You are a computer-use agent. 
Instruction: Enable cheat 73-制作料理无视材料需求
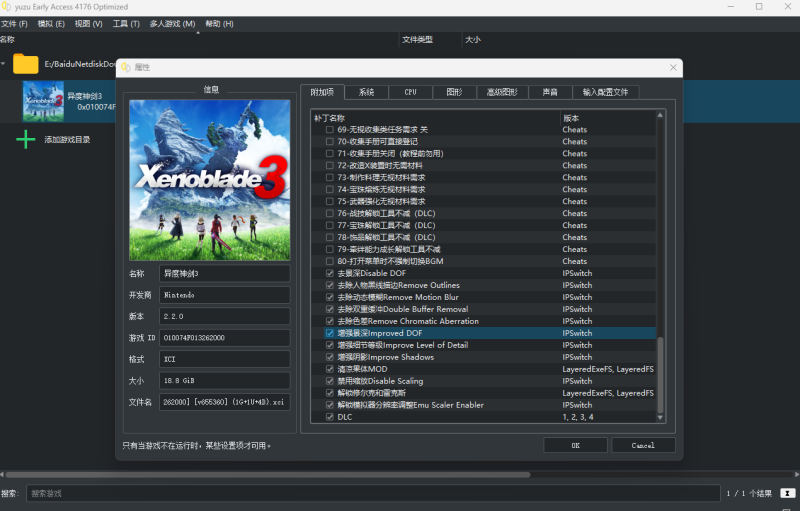point(330,177)
